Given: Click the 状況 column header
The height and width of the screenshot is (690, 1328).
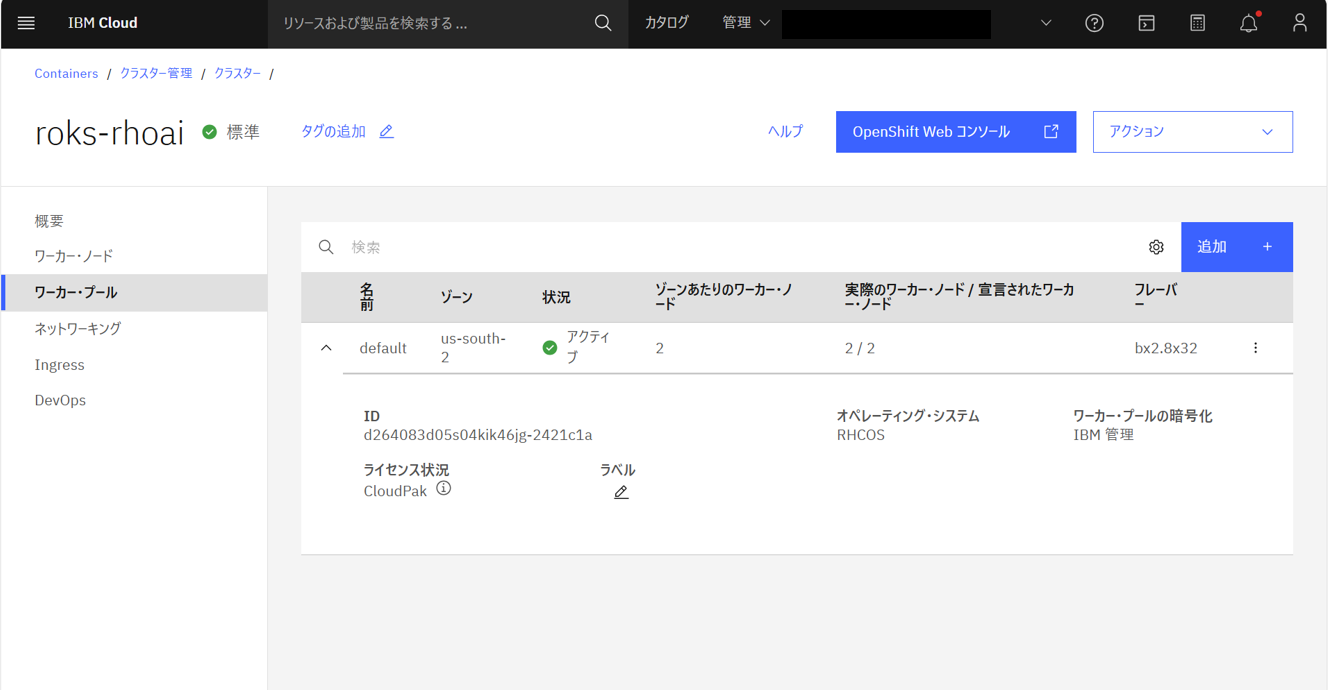Looking at the screenshot, I should tap(557, 298).
